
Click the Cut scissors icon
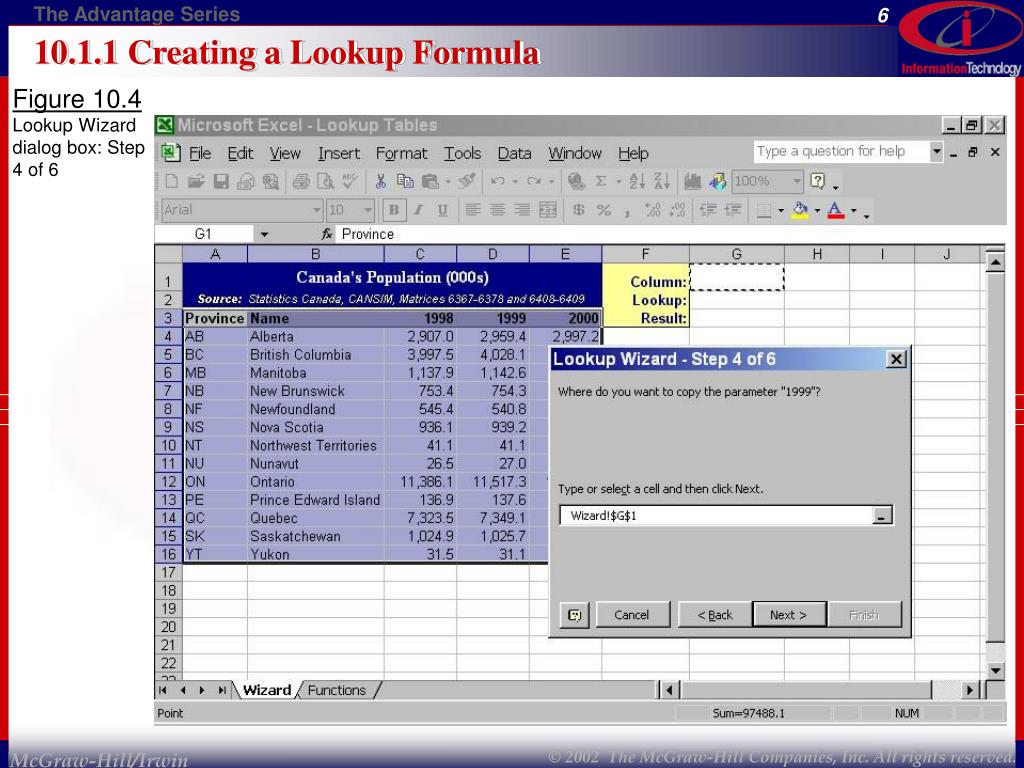click(381, 182)
